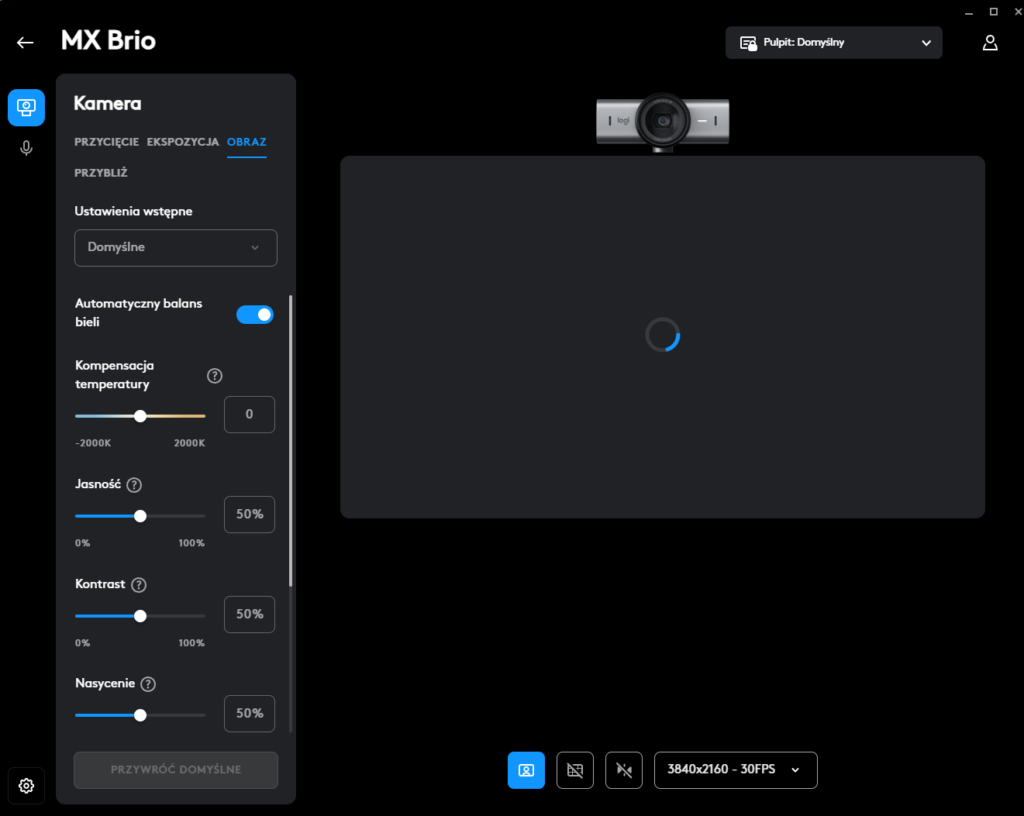Open the 3840x2160 - 30FPS resolution dropdown
This screenshot has width=1024, height=816.
735,770
